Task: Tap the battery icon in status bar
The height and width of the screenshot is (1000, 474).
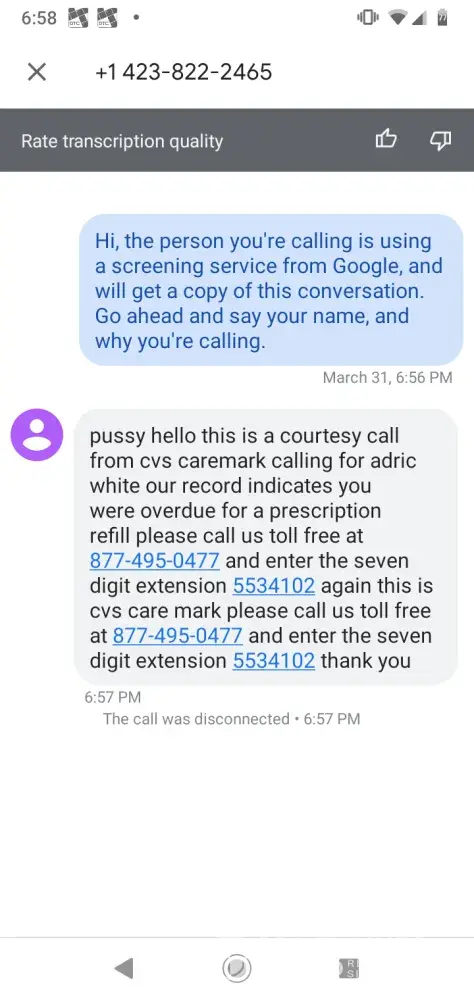Action: 441,18
